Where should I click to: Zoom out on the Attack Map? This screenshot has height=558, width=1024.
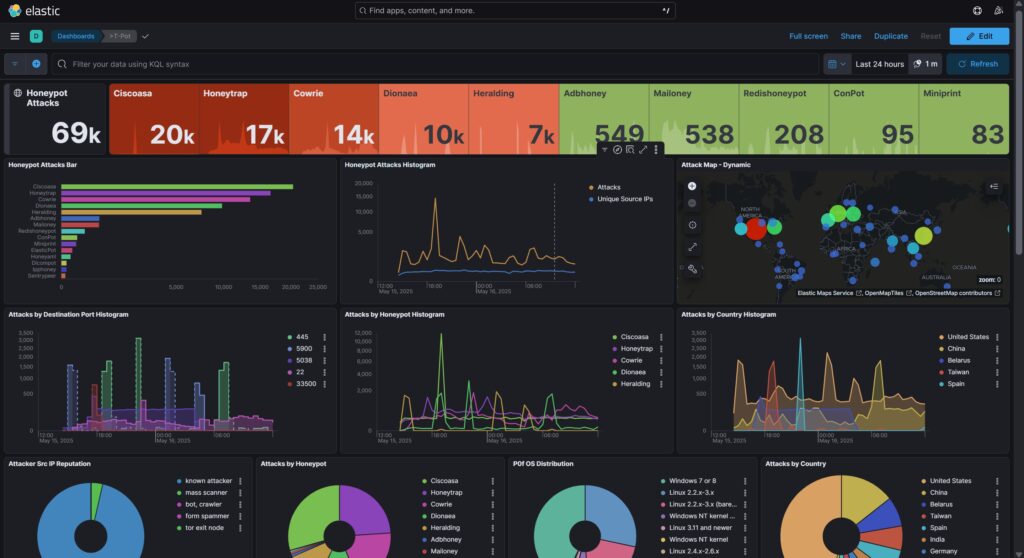pyautogui.click(x=692, y=203)
